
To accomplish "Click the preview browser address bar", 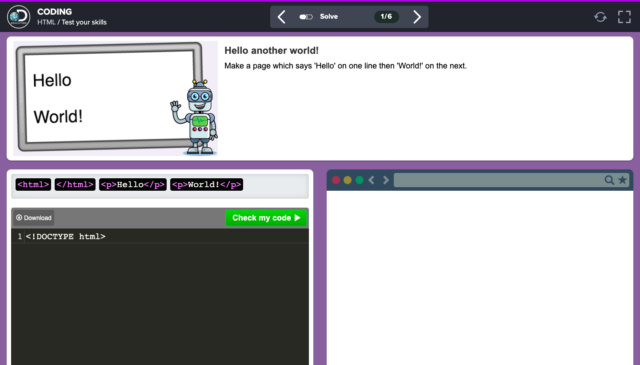I will pos(499,180).
